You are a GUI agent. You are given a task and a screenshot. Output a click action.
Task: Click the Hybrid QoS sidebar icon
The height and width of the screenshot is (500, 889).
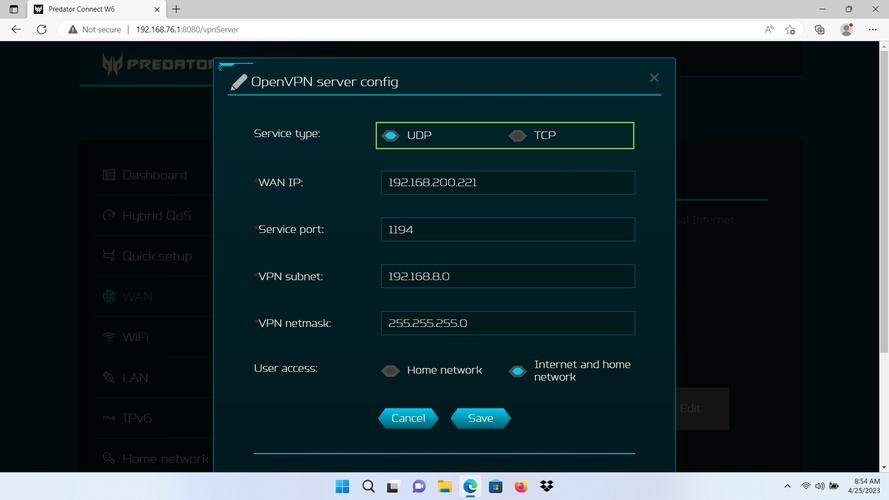pyautogui.click(x=109, y=215)
